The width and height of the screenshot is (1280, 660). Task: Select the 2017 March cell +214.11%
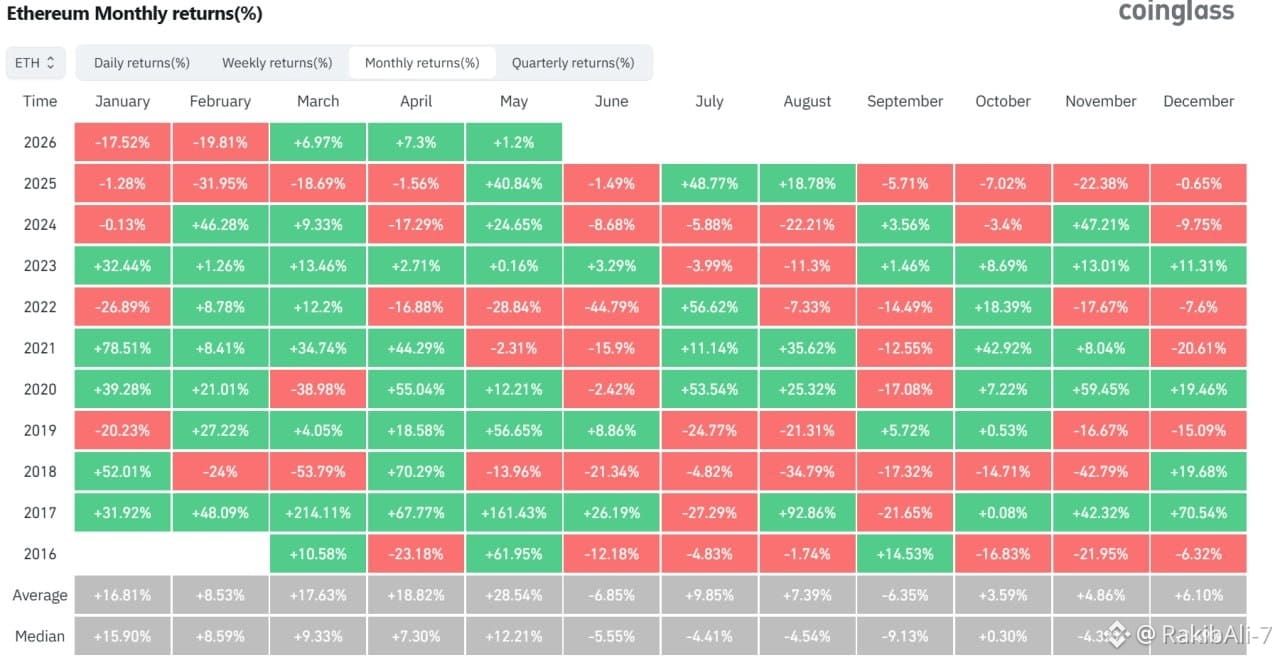pos(318,513)
